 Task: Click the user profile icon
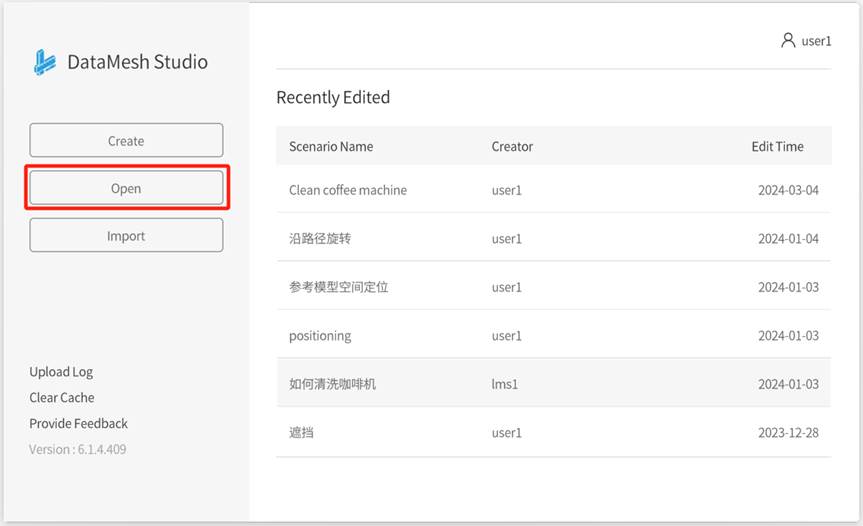point(787,41)
